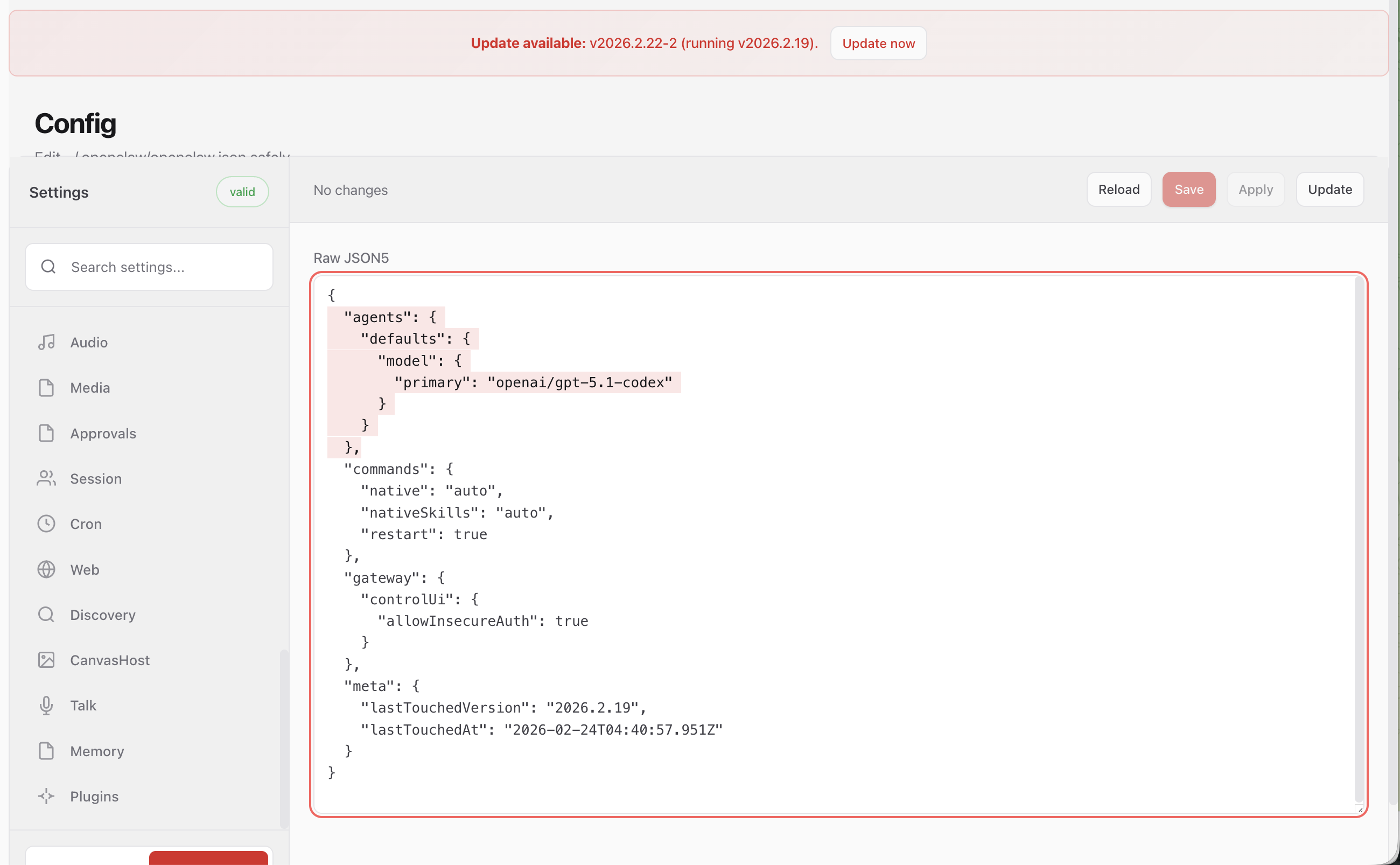The width and height of the screenshot is (1400, 865).
Task: Open Cron via the clock icon
Action: tap(46, 524)
